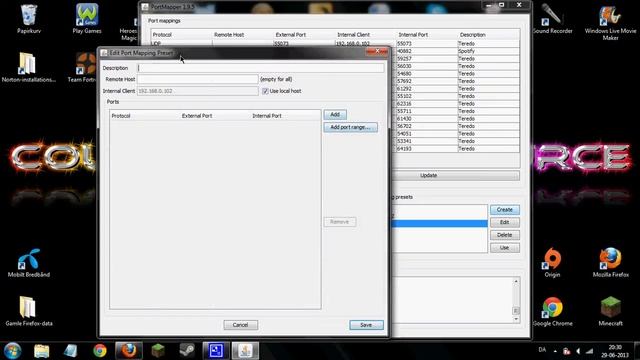Select mapping row with port 53341
The image size is (640, 360).
[x=455, y=141]
